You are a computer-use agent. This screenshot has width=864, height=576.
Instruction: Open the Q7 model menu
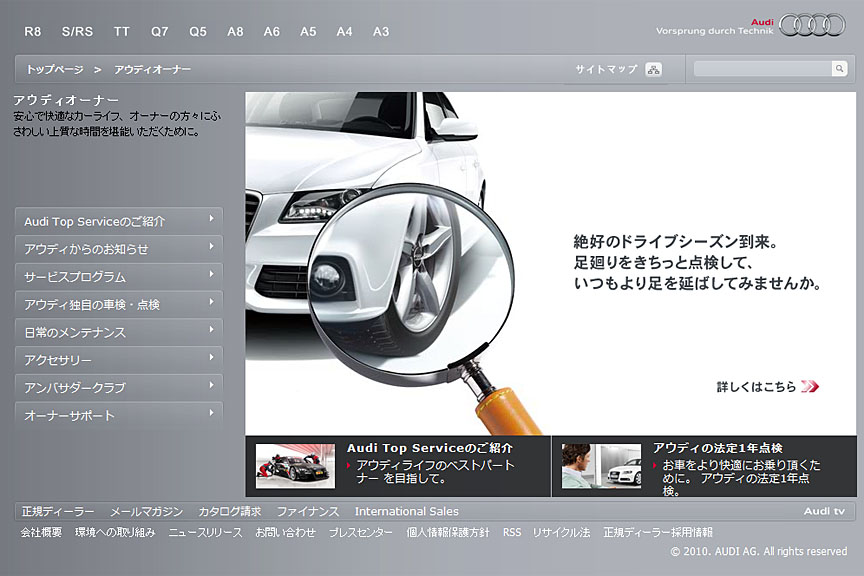[159, 31]
